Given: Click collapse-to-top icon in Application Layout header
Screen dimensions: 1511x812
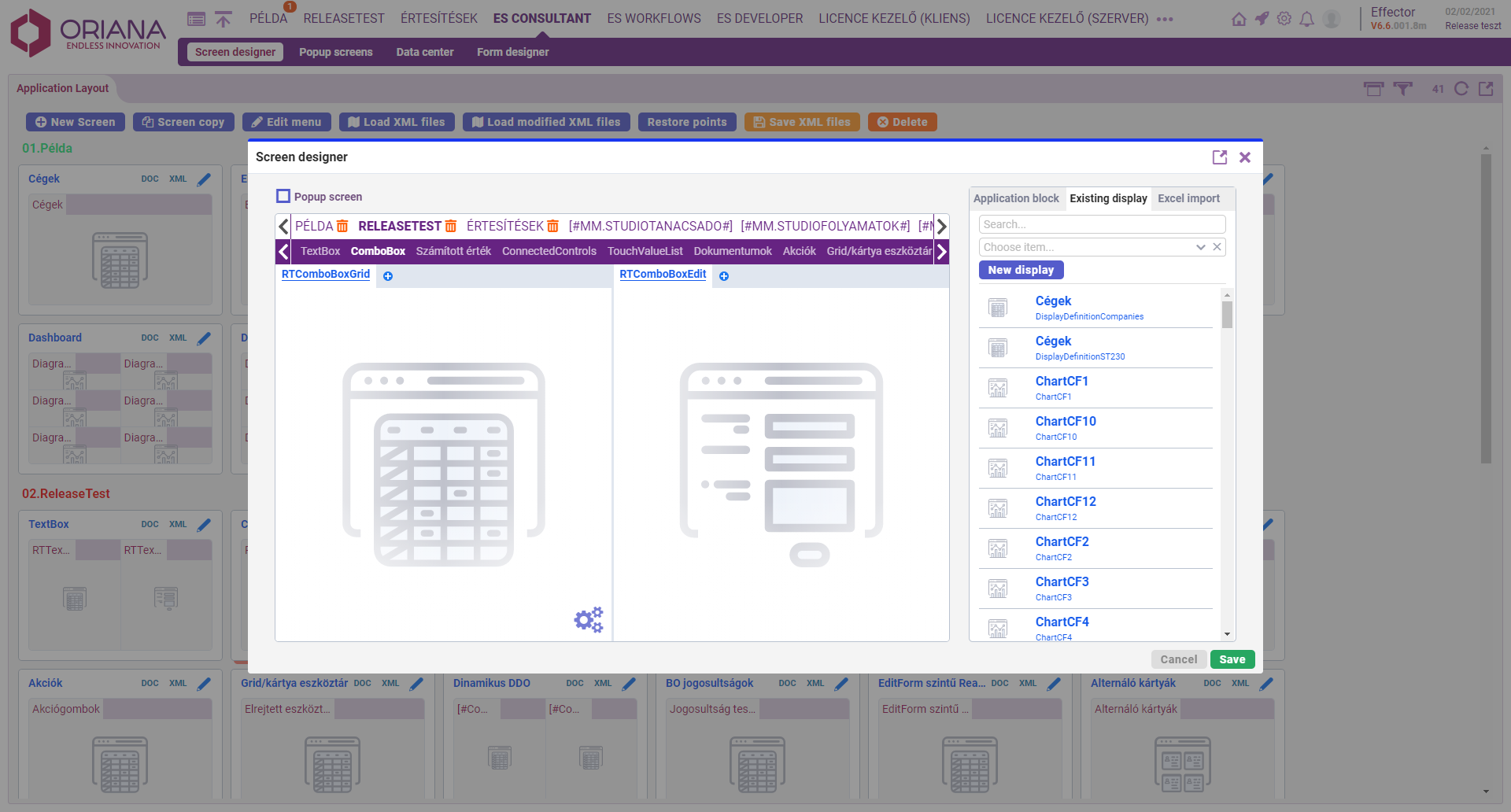Looking at the screenshot, I should click(x=1373, y=89).
